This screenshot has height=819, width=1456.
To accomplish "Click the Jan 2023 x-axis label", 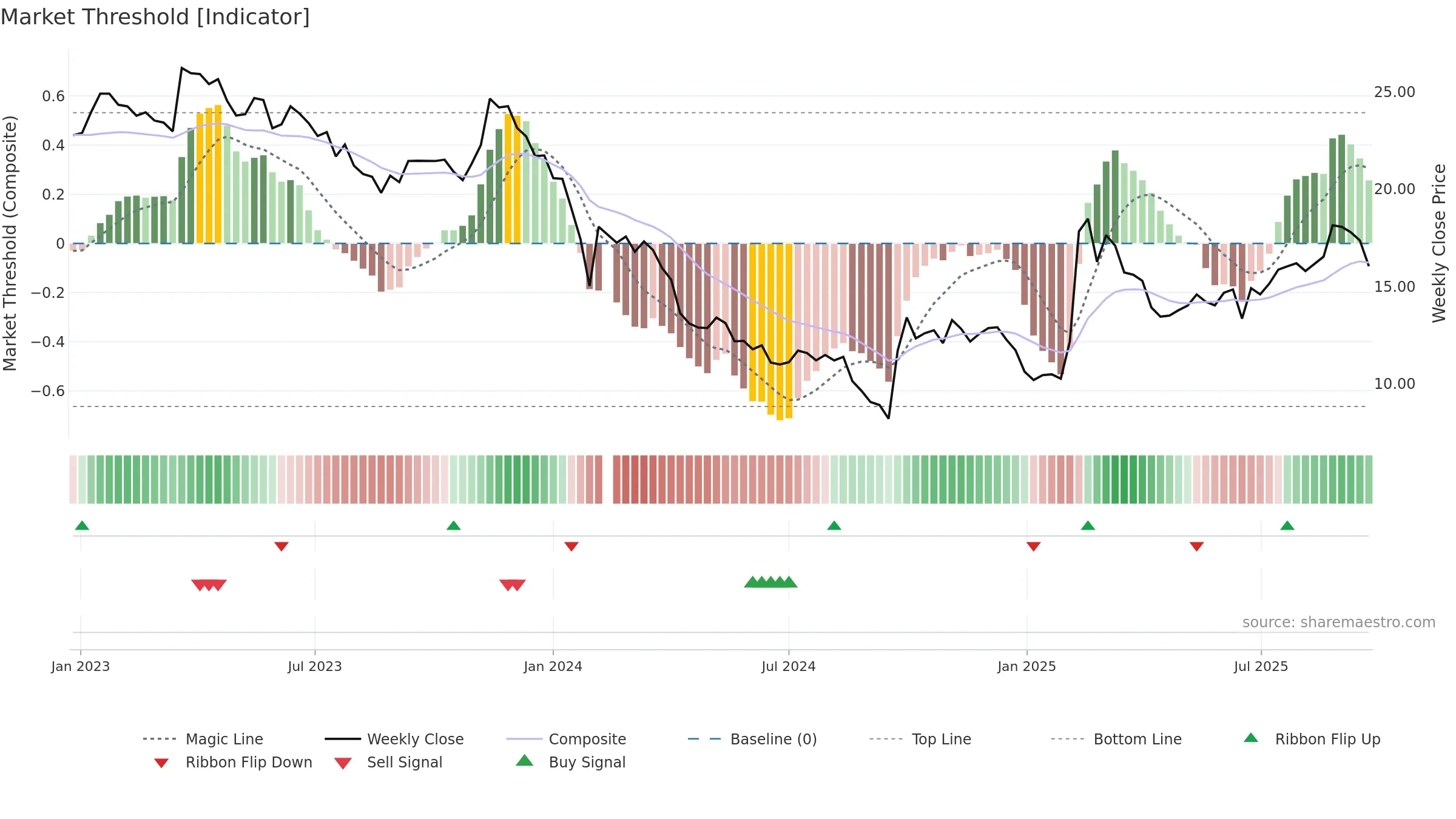I will (x=81, y=667).
